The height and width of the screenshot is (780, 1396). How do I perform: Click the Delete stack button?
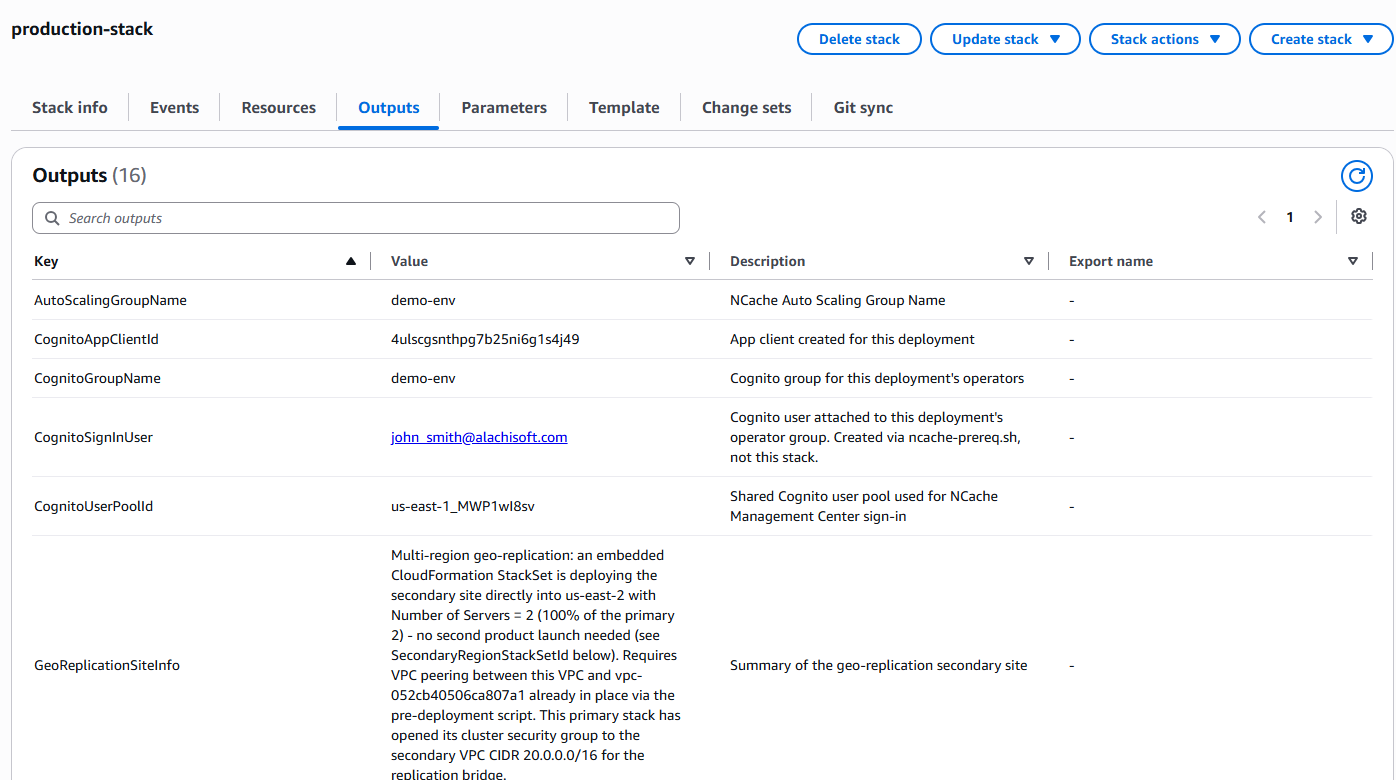859,39
